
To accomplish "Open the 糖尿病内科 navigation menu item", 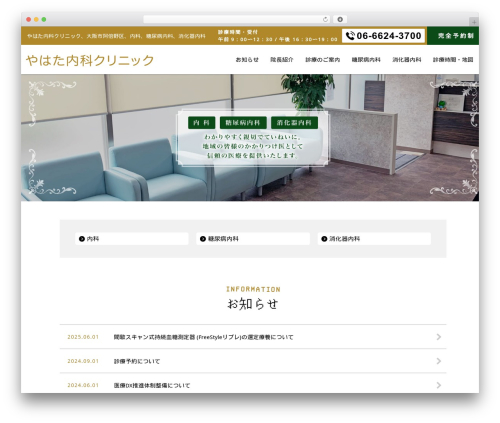I will 366,60.
